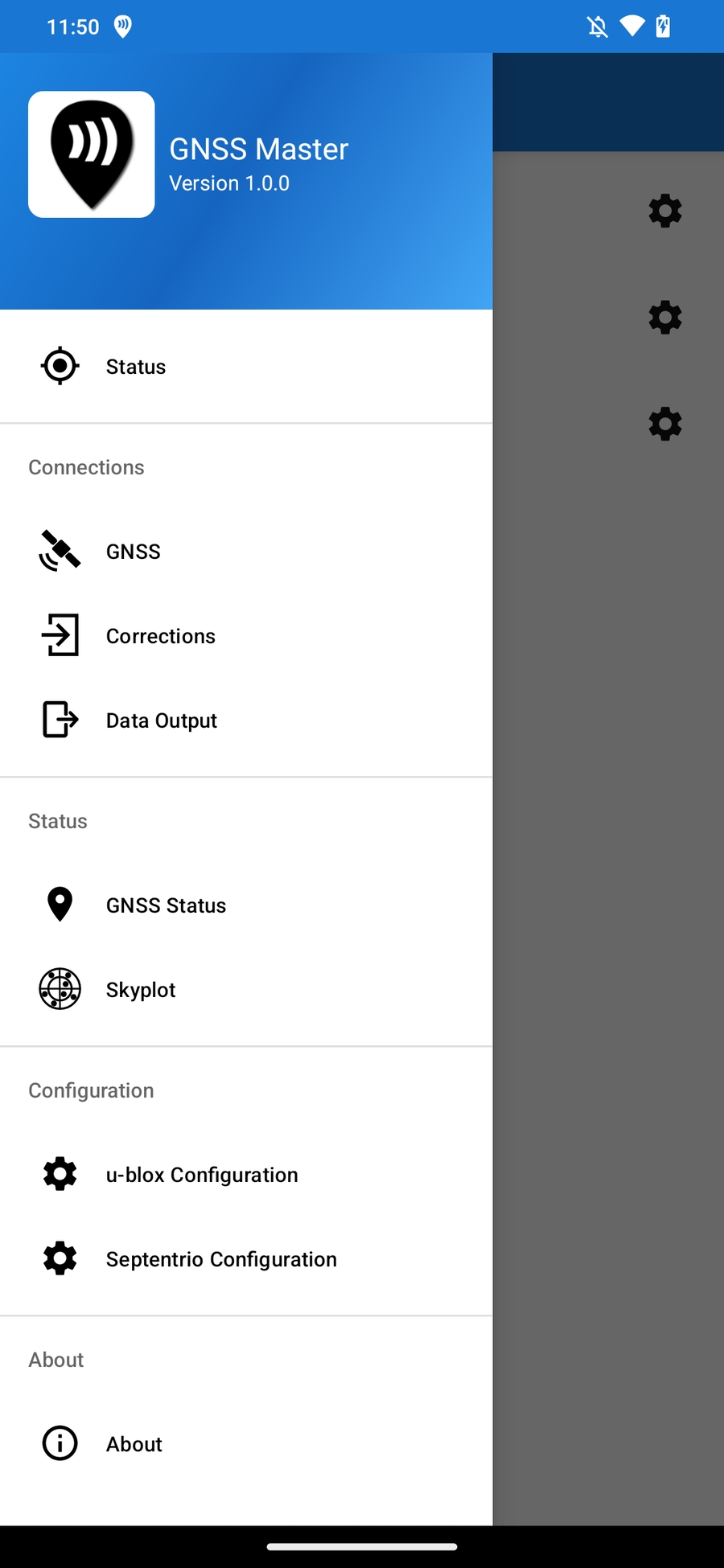This screenshot has height=1568, width=724.
Task: Tap the Skyplot globe icon
Action: [60, 989]
